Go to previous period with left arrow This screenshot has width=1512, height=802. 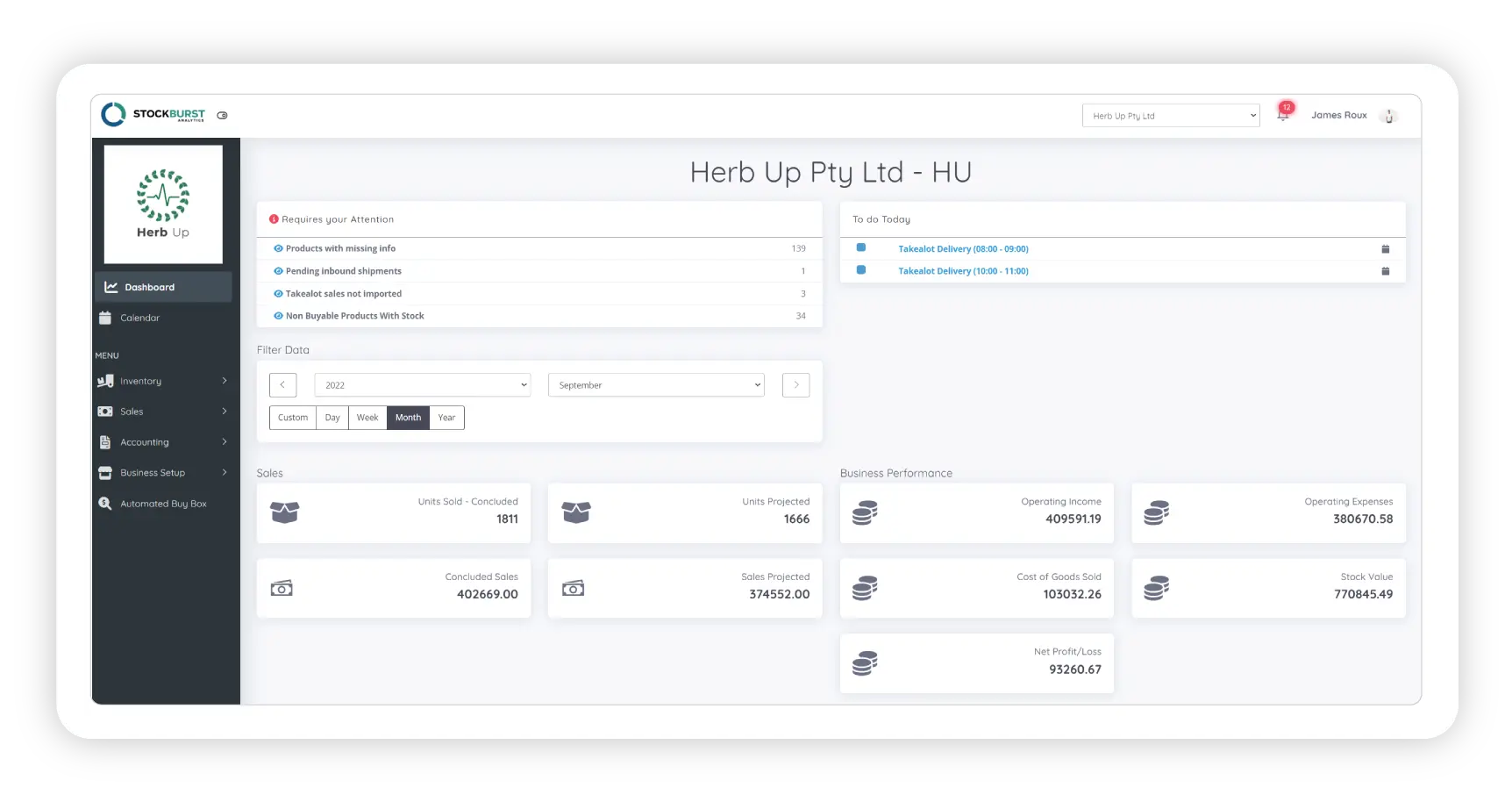click(282, 385)
